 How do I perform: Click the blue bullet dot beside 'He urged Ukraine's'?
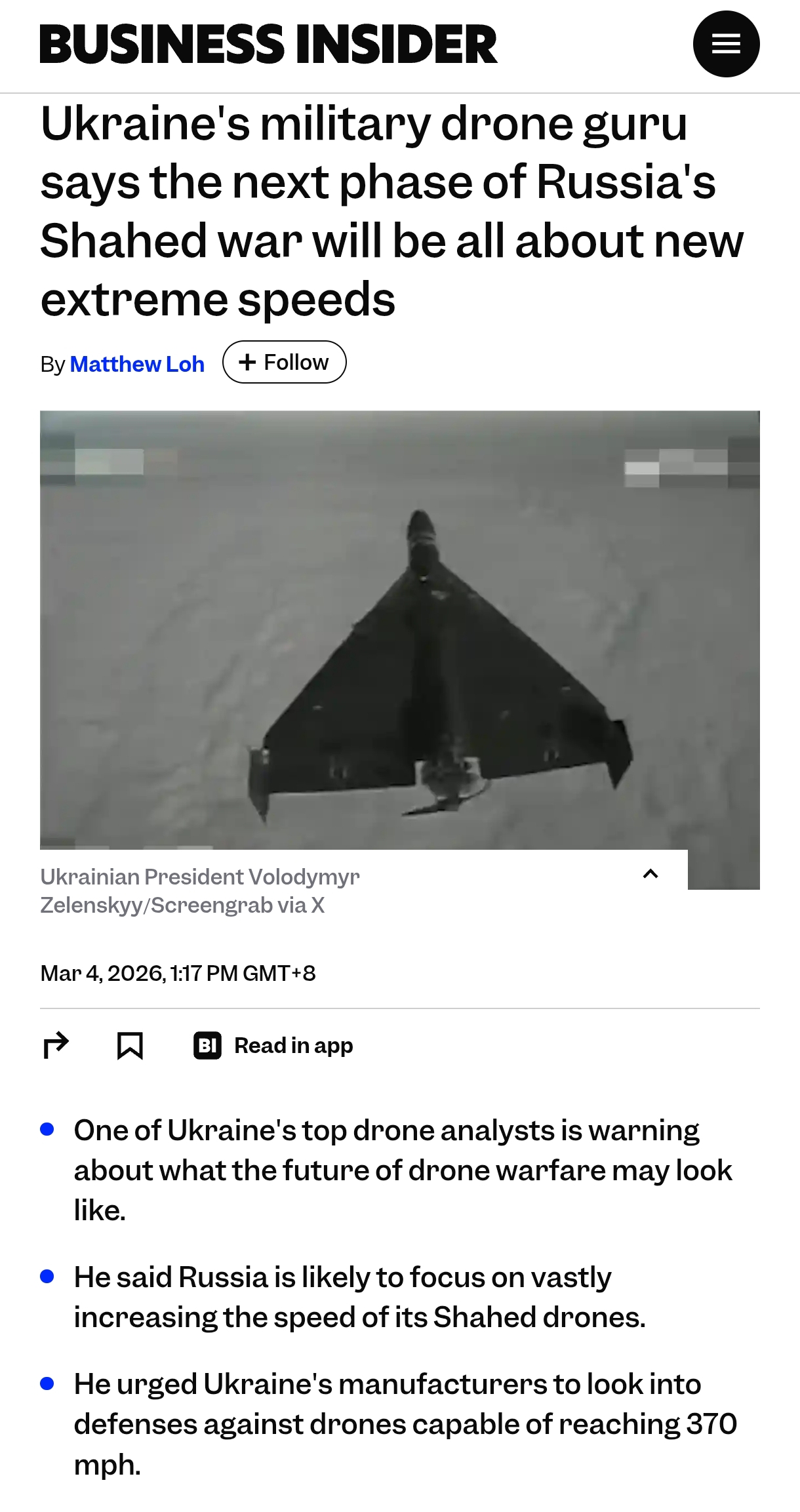[47, 1383]
